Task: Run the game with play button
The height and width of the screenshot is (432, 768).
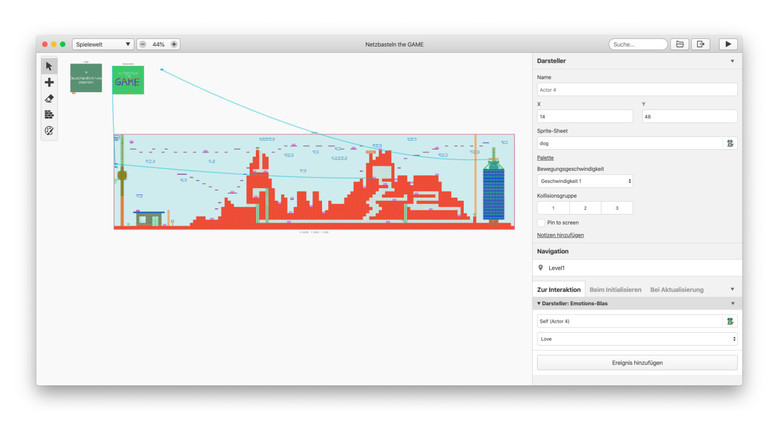Action: point(728,44)
